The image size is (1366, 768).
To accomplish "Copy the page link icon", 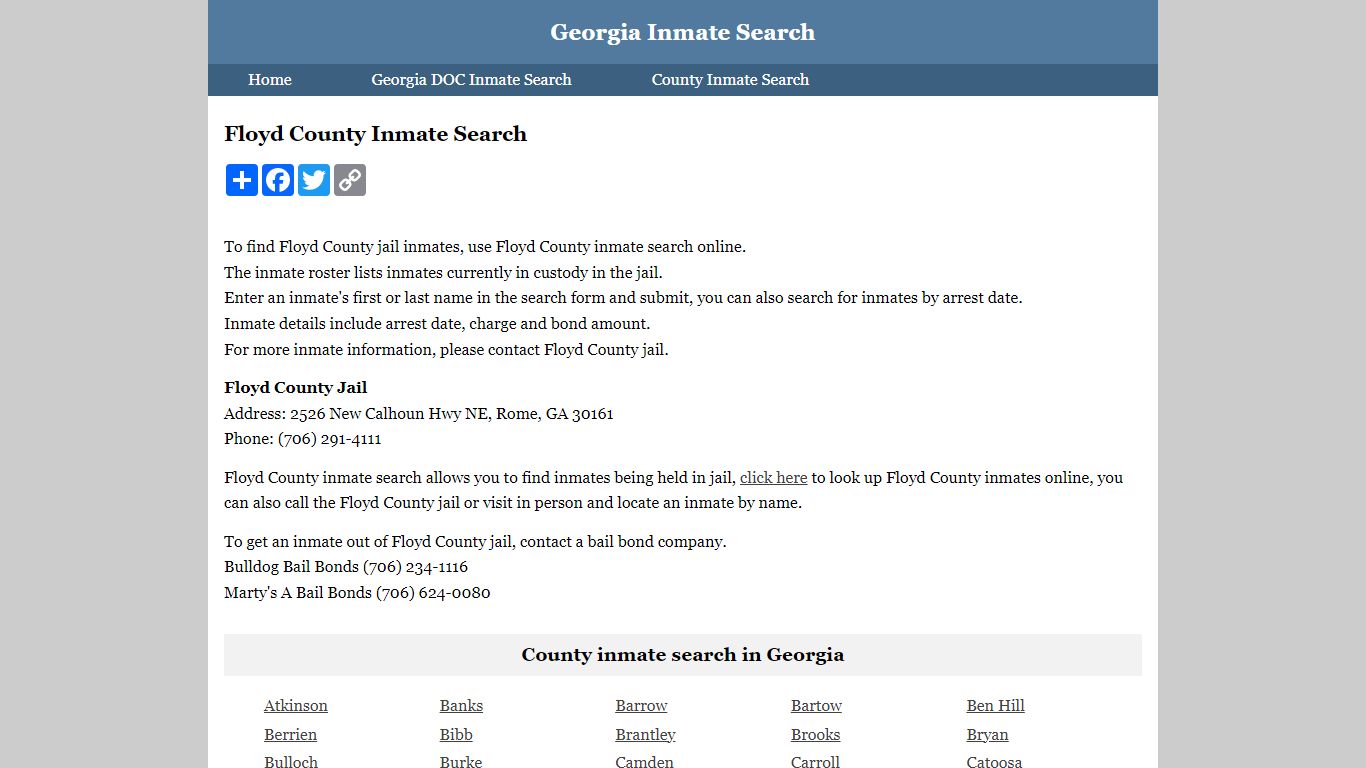I will pyautogui.click(x=349, y=180).
